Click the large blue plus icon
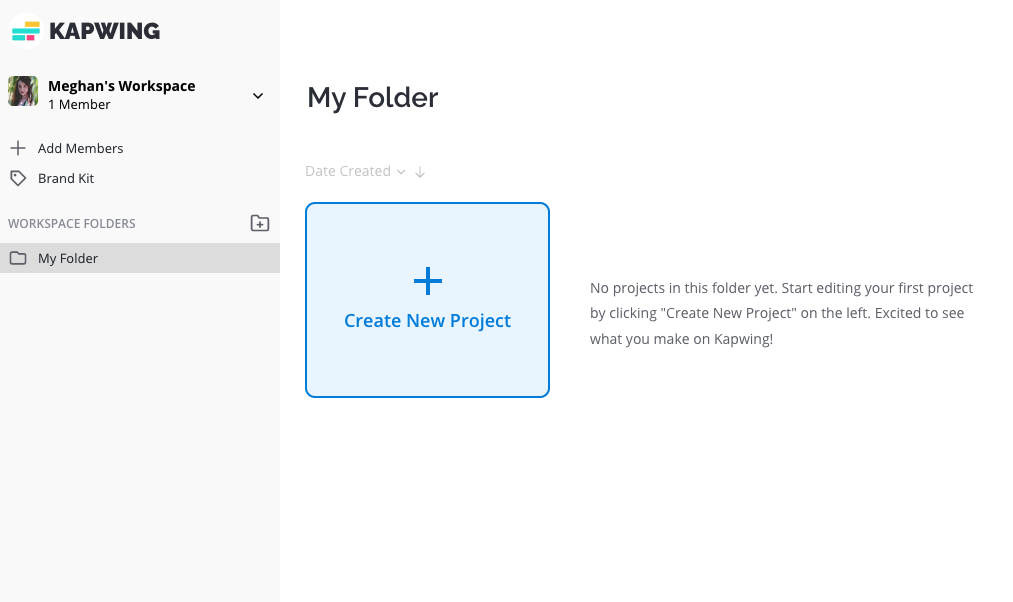 click(428, 281)
